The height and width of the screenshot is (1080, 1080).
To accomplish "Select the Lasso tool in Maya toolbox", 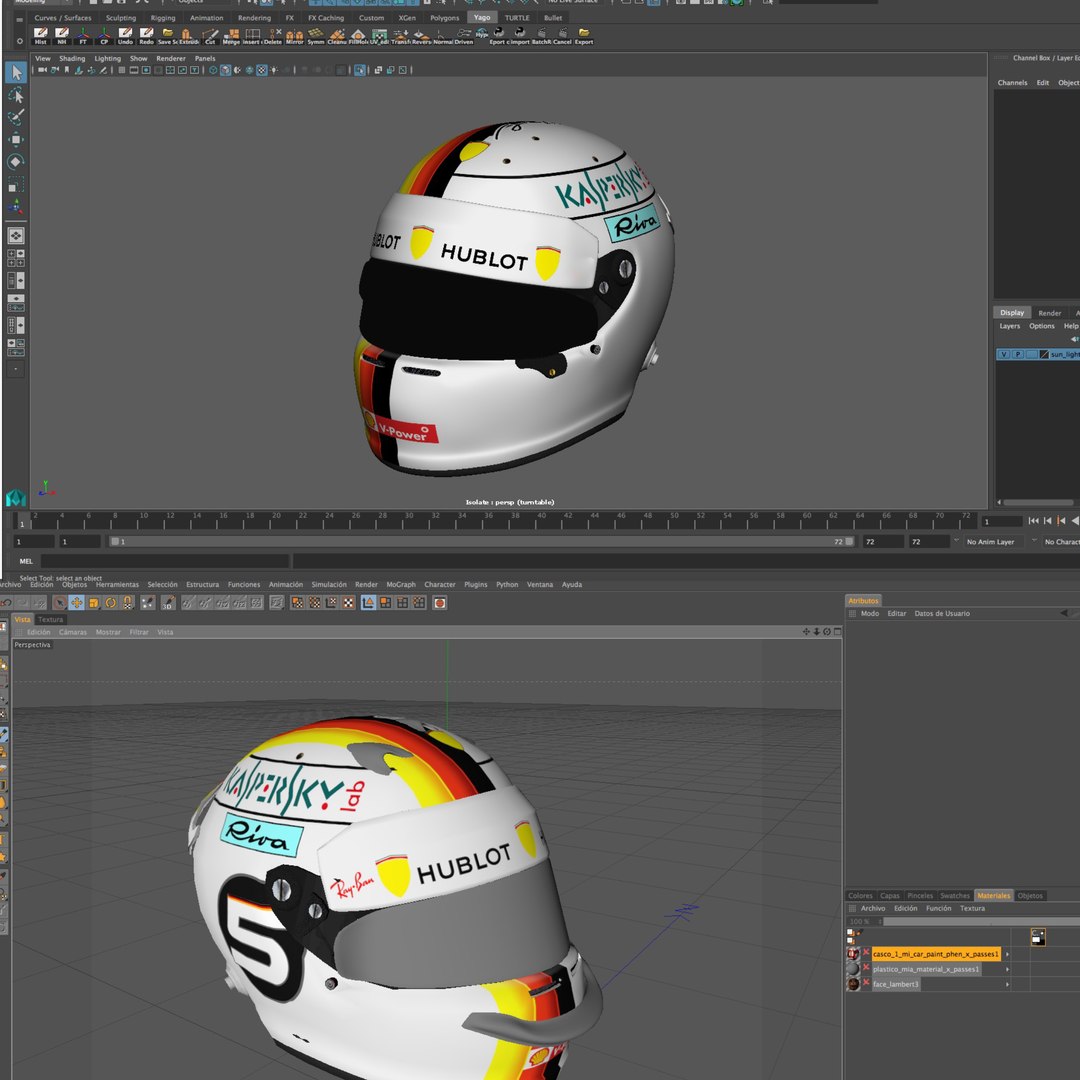I will click(x=16, y=95).
